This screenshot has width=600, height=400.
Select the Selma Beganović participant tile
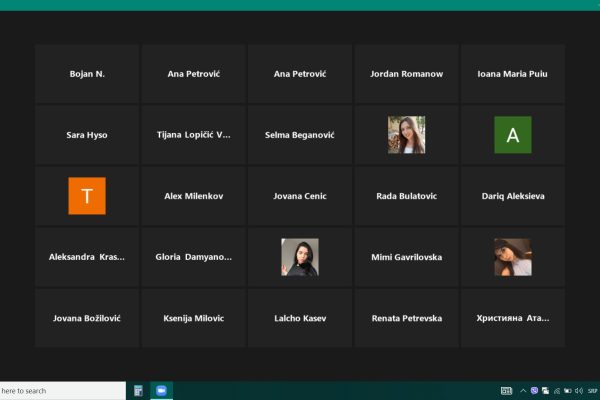coord(300,135)
